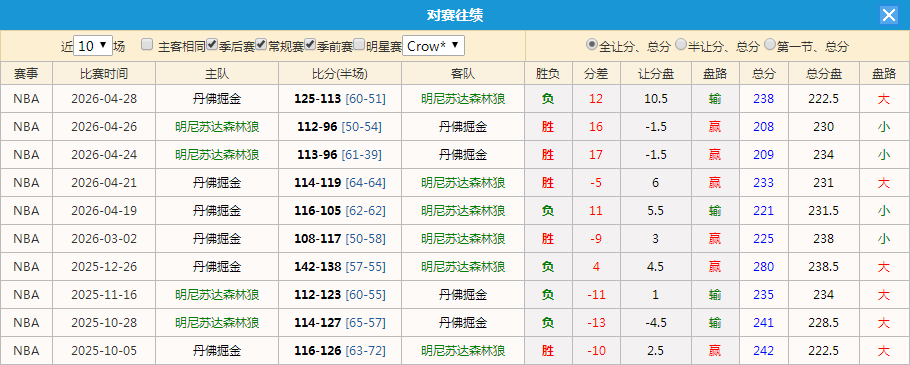Click point difference value -13

point(596,323)
